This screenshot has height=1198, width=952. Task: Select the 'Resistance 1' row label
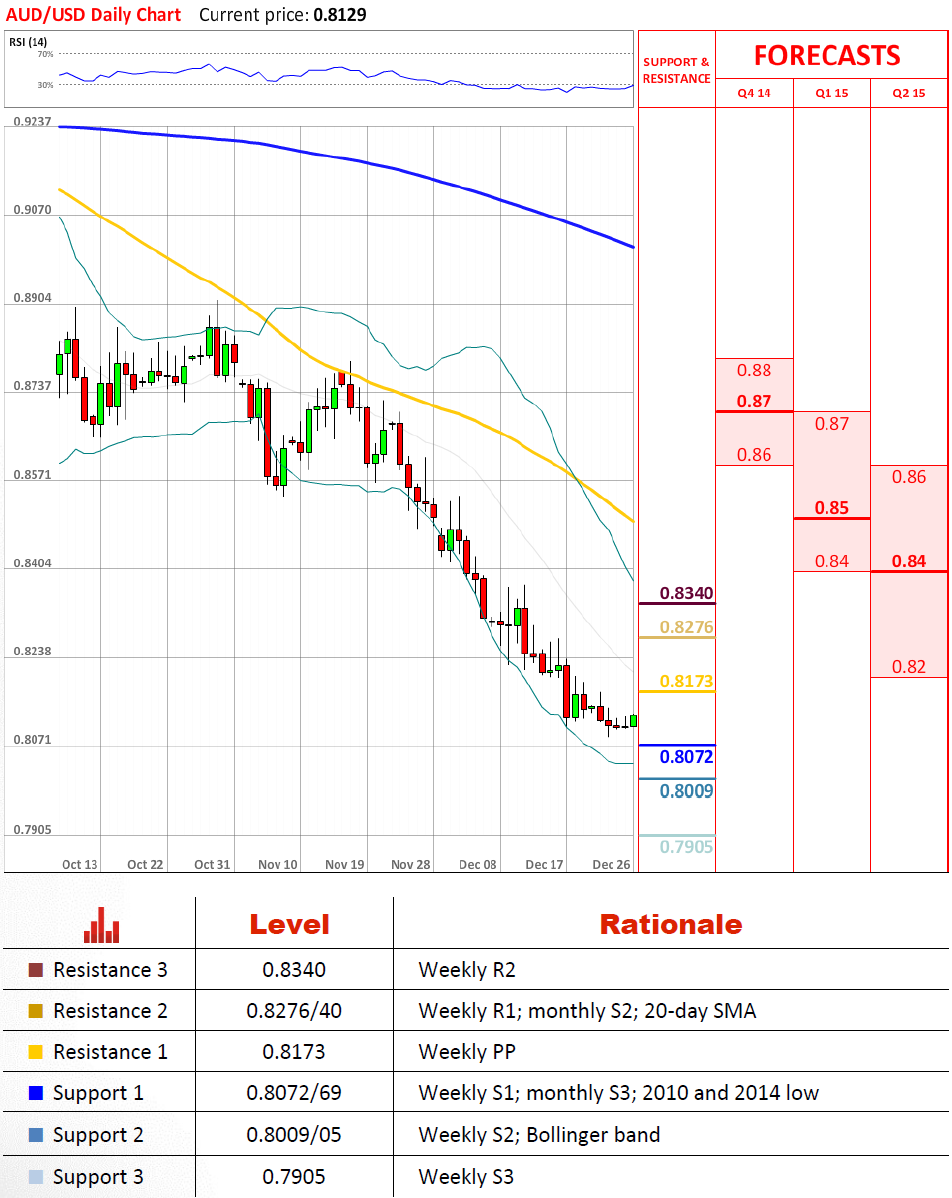tap(110, 1052)
